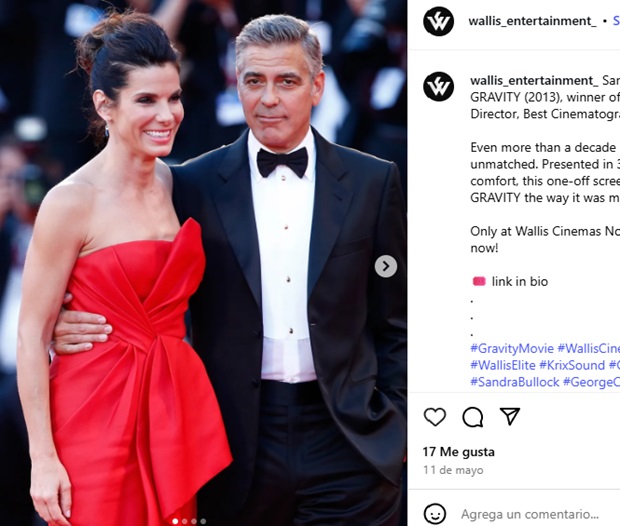Click the 11 de mayo date link
This screenshot has width=620, height=526.
point(453,470)
